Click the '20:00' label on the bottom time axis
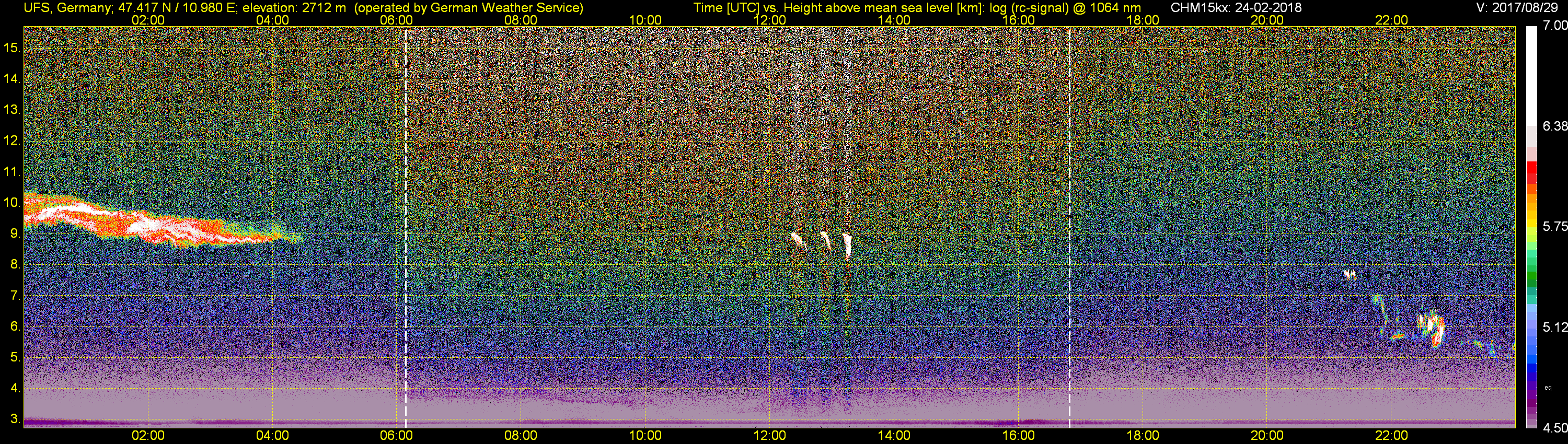Viewport: 1568px width, 444px height. point(1267,436)
